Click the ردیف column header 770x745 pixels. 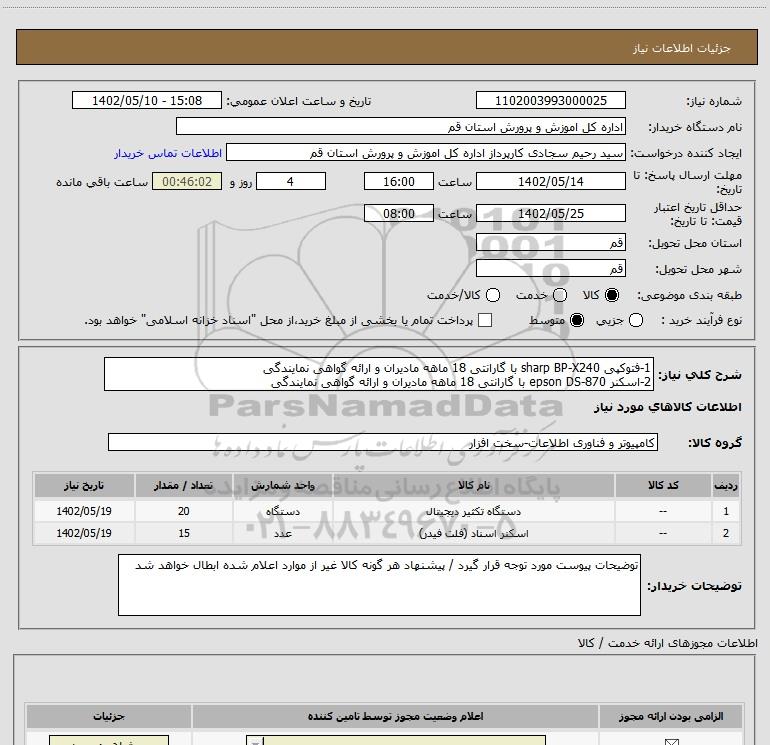point(726,486)
